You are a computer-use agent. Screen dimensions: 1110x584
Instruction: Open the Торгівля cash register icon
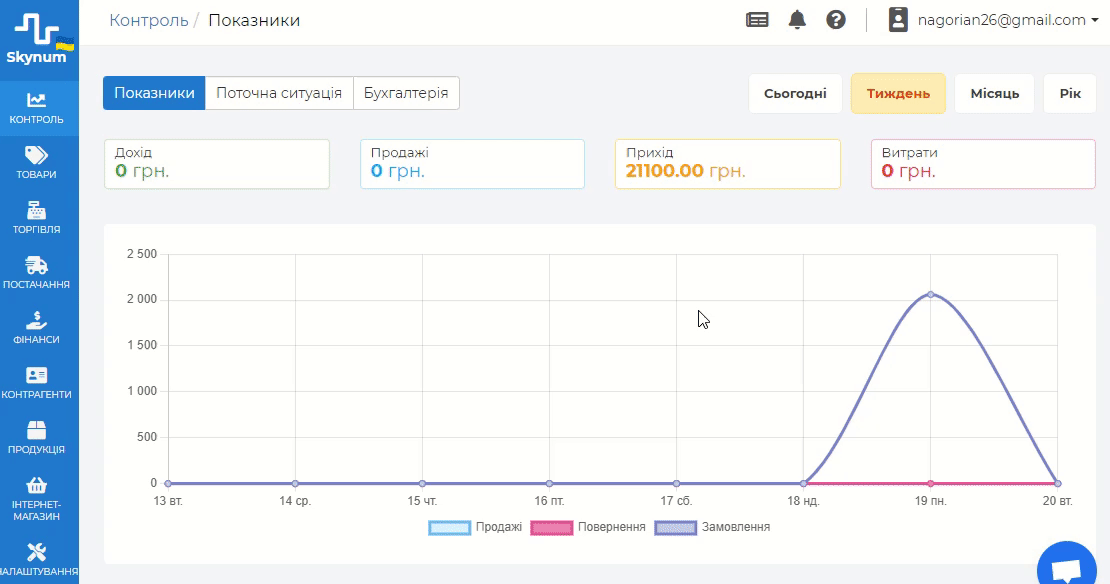37,210
